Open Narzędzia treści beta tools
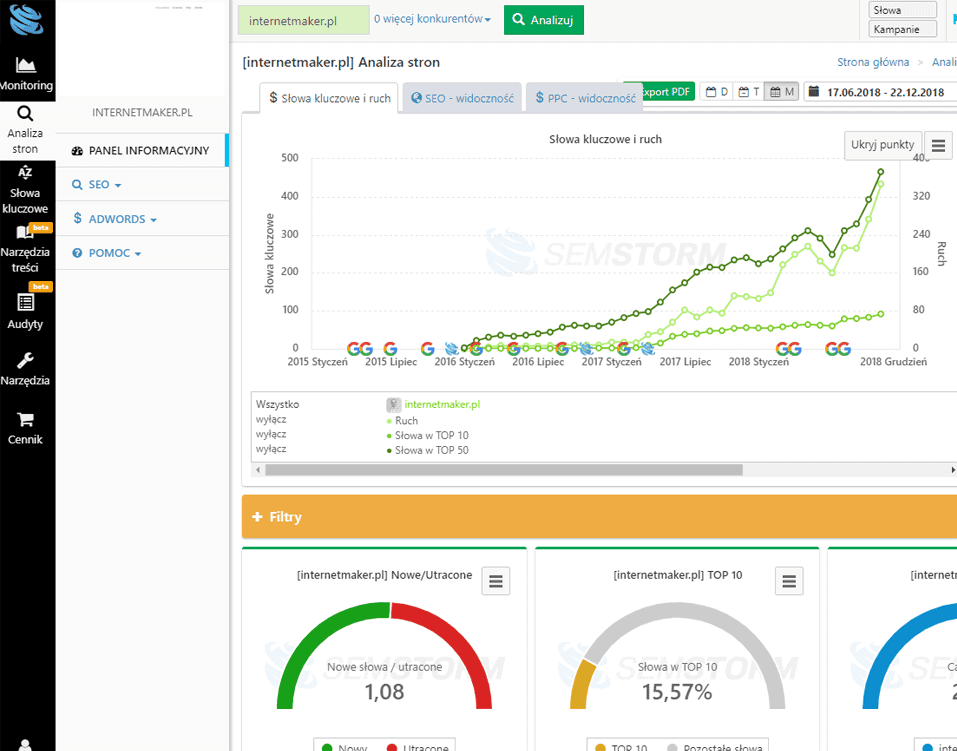 click(x=25, y=249)
